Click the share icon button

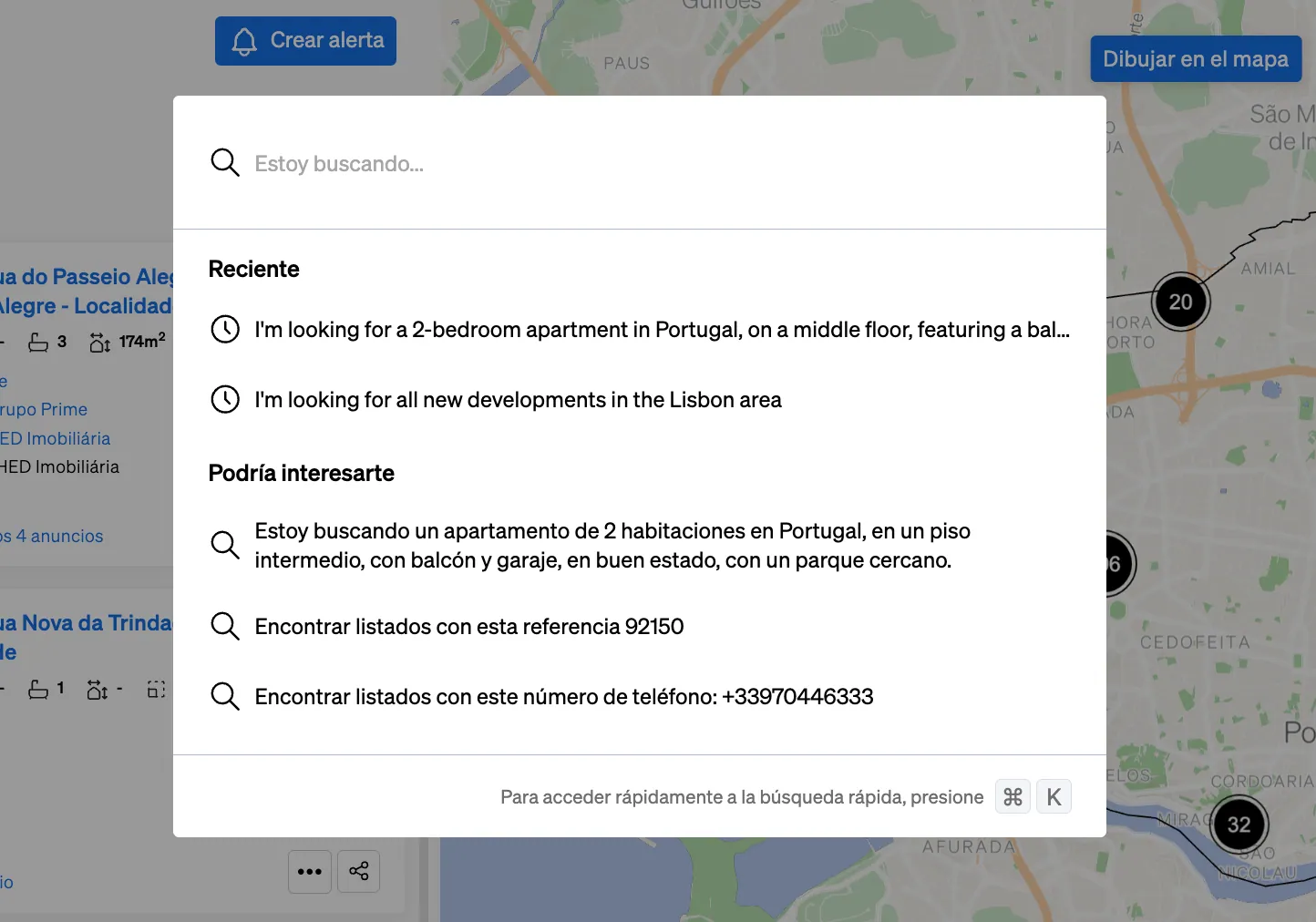click(359, 872)
